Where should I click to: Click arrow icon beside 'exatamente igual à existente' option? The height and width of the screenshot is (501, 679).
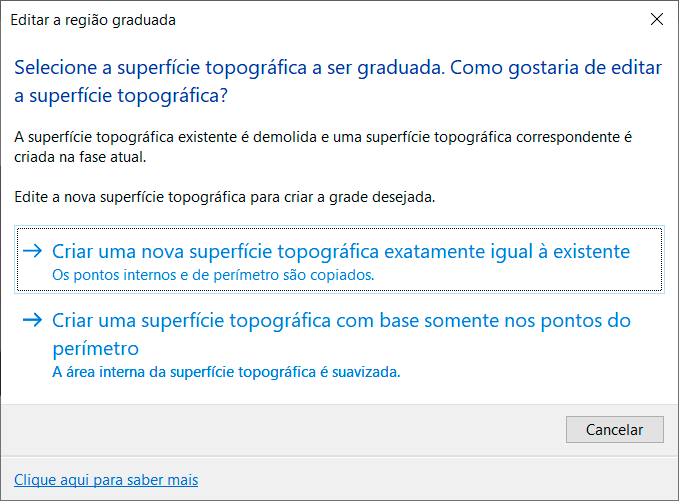pyautogui.click(x=32, y=251)
